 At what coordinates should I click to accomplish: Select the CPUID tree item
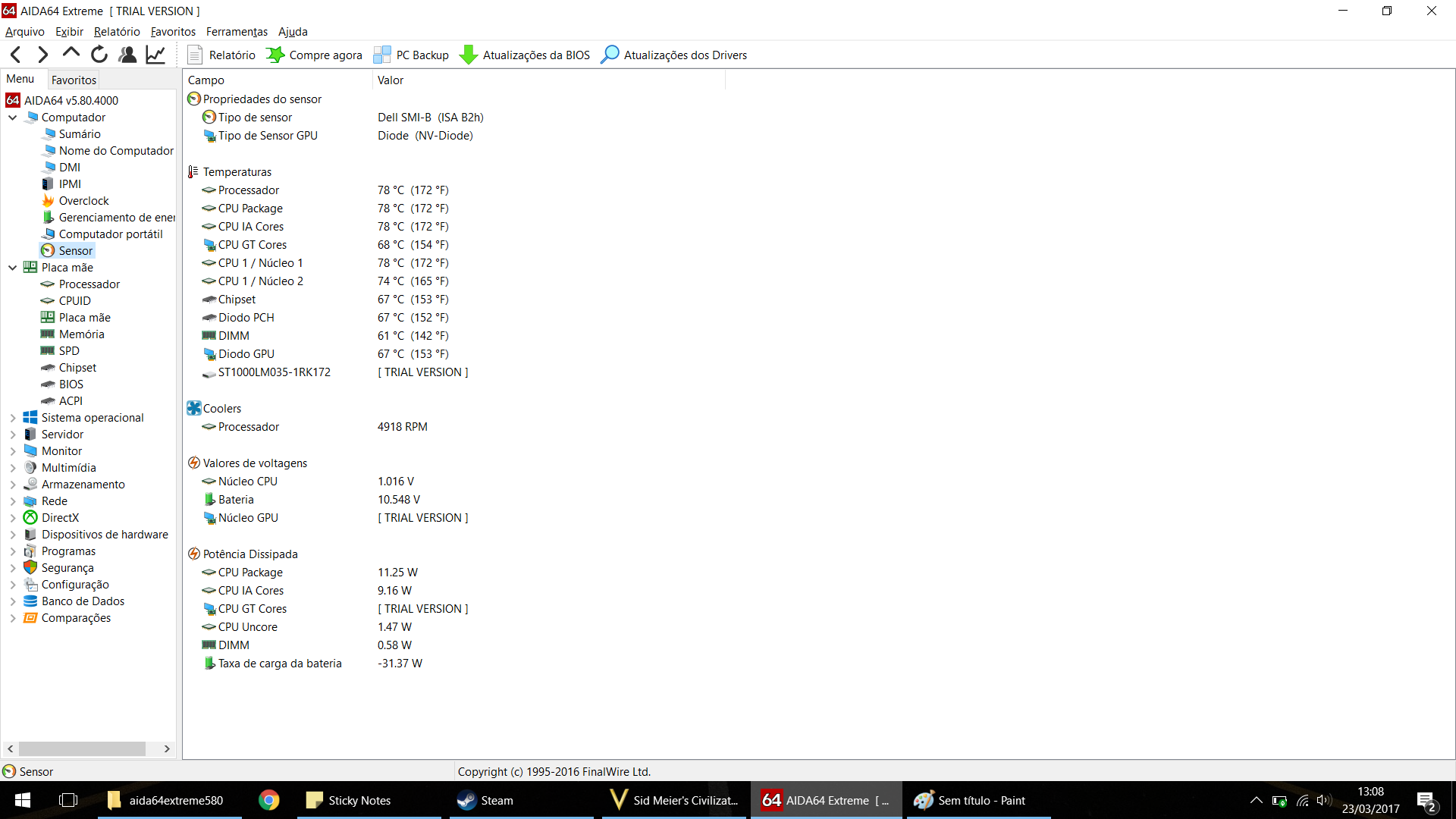click(74, 301)
